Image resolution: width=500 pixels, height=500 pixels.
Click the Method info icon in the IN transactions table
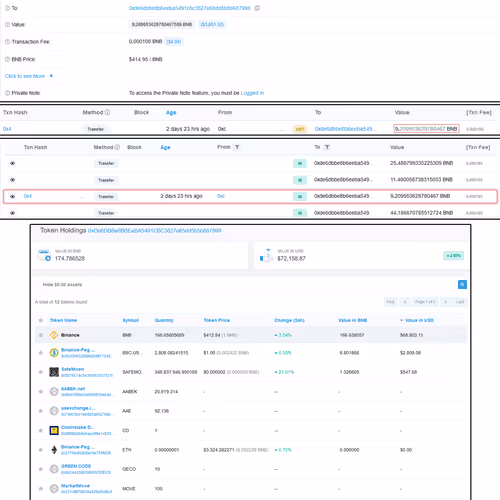117,147
